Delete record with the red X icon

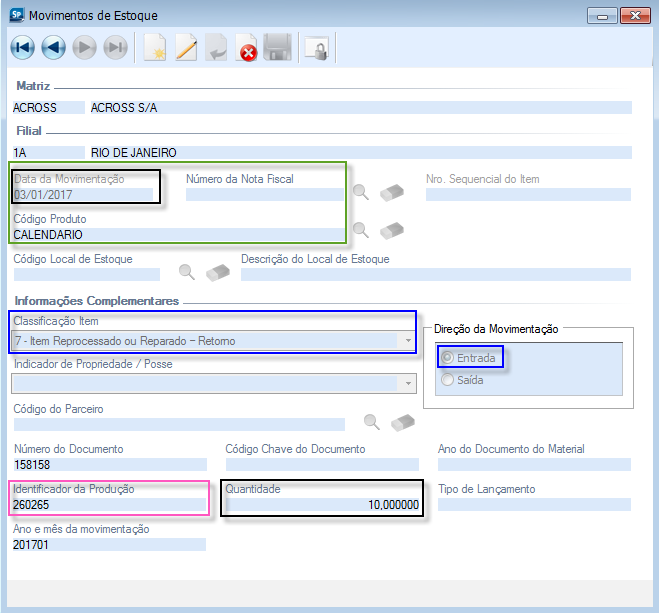[246, 47]
